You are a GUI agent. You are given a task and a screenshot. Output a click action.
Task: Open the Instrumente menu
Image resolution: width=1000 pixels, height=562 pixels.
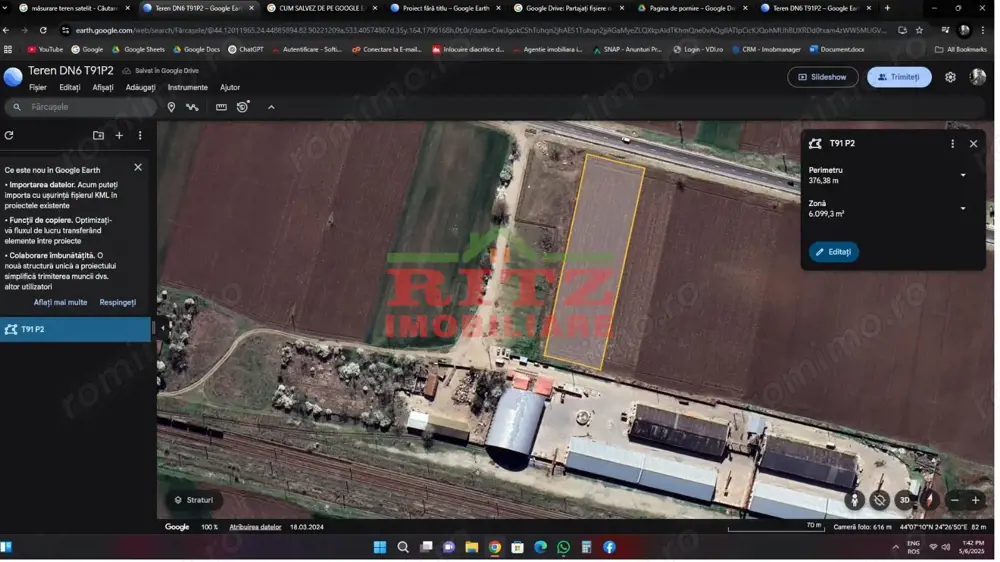click(x=187, y=88)
